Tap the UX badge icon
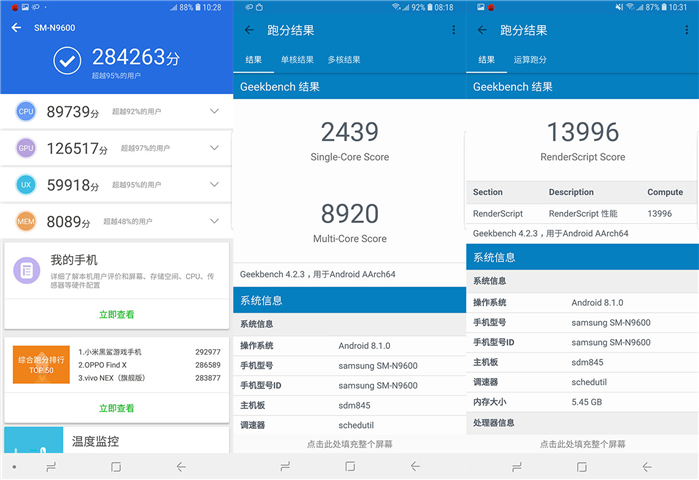699x480 pixels. pos(26,185)
